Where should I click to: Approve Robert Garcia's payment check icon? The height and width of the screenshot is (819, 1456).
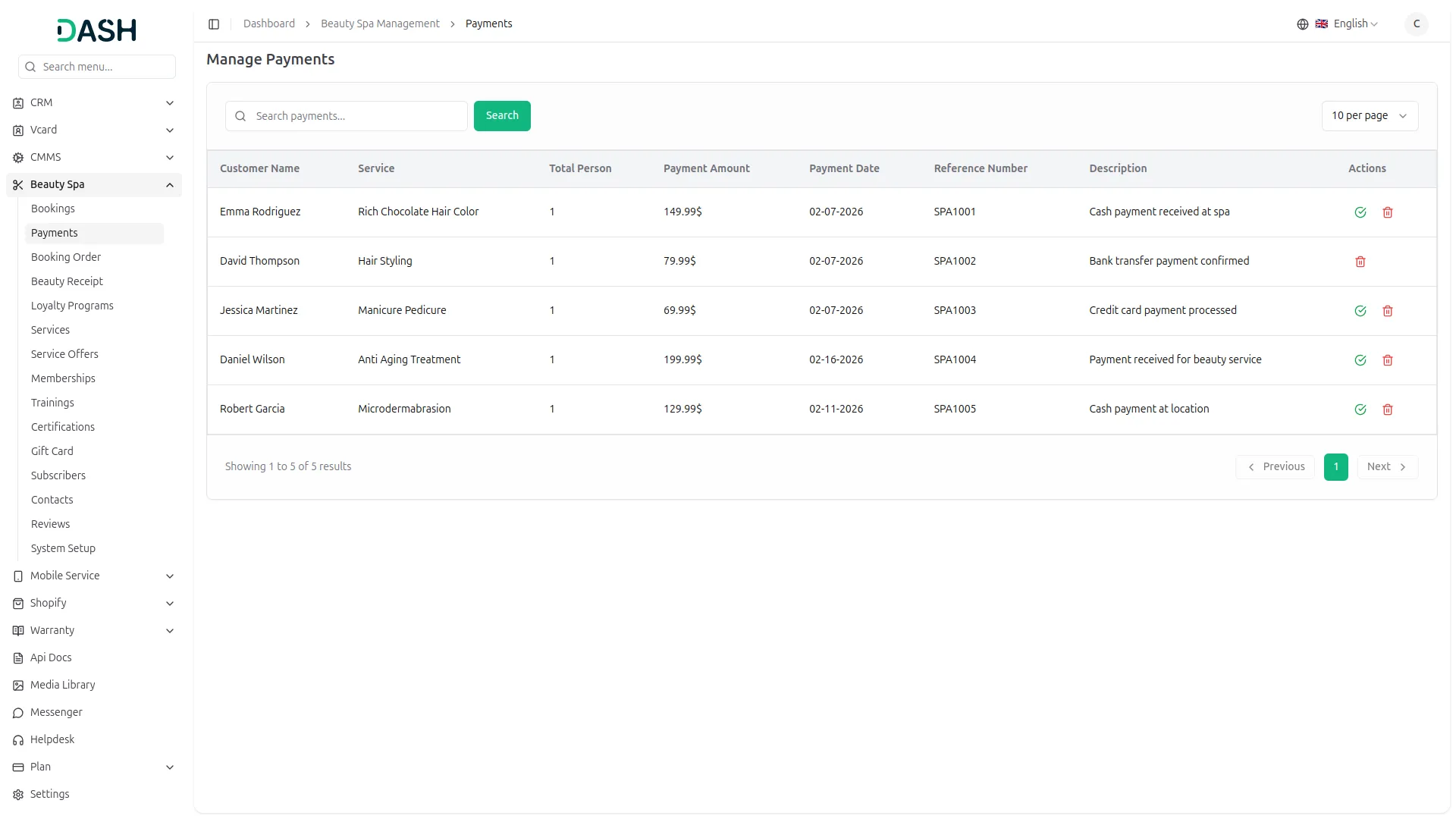[x=1360, y=409]
